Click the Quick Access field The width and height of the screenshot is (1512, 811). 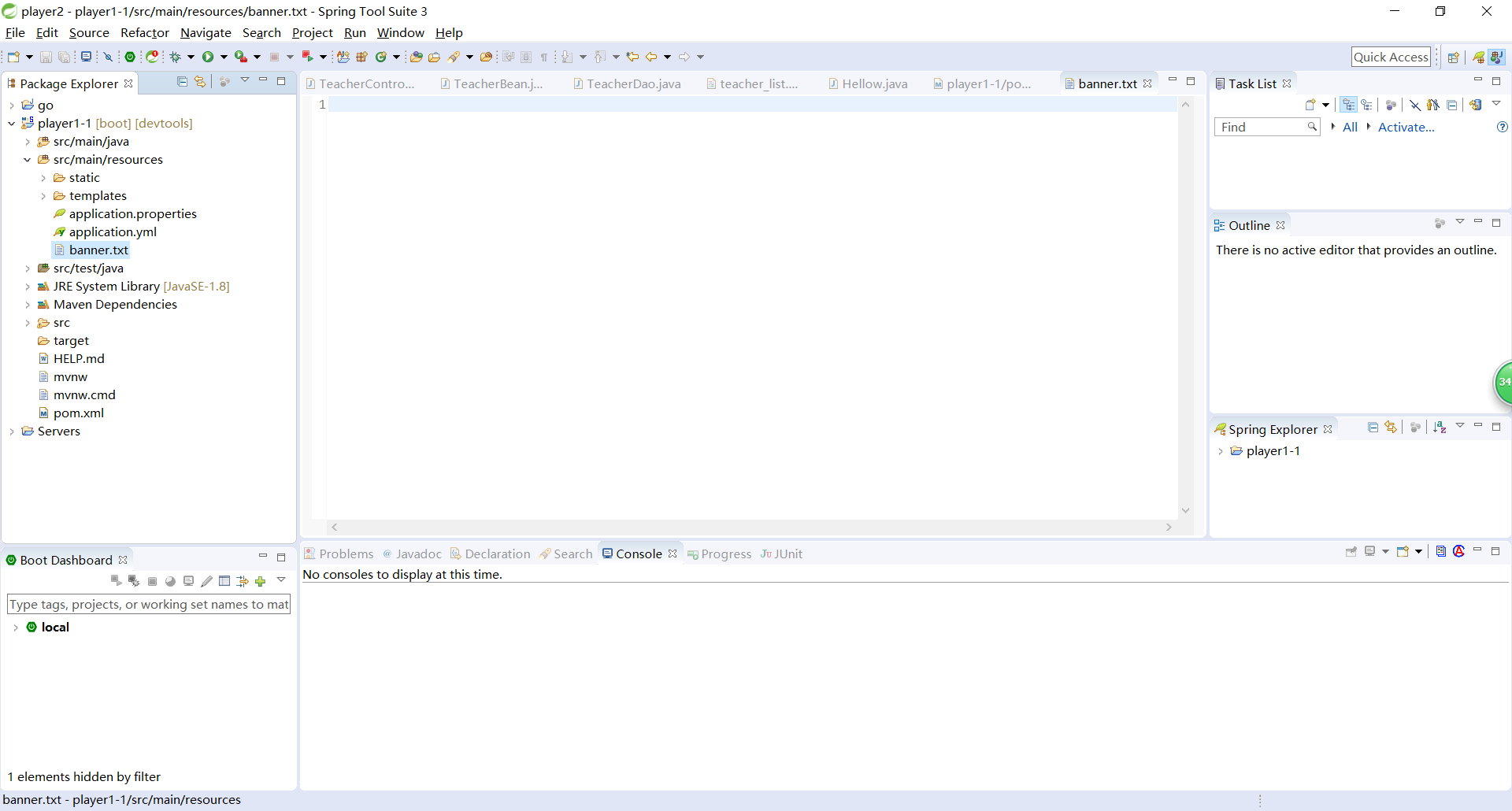click(x=1391, y=57)
